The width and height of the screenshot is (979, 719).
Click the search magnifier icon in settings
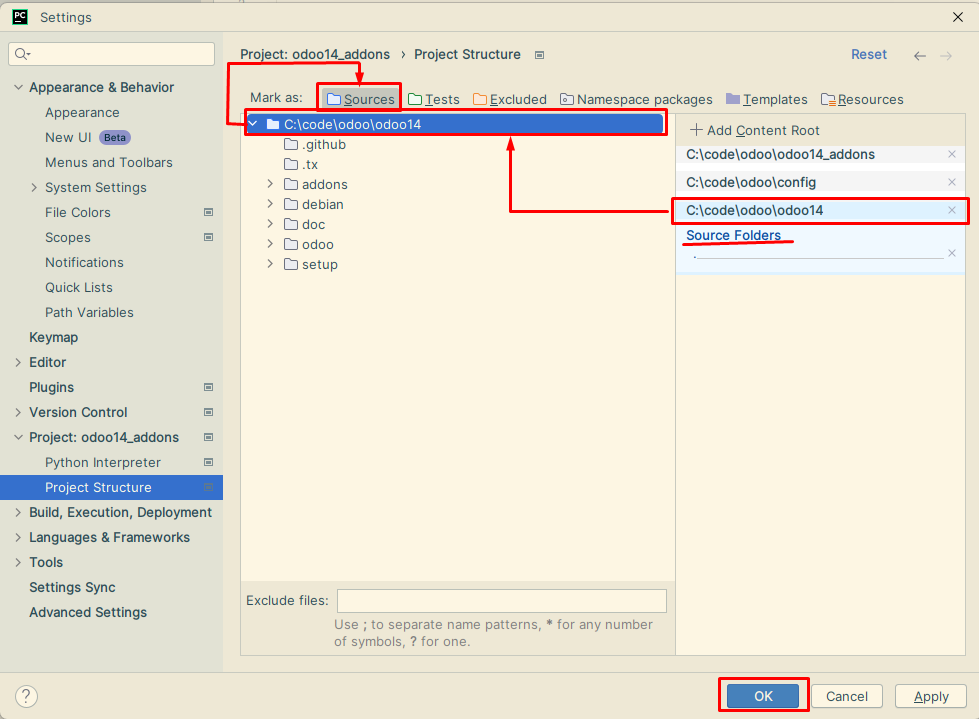click(22, 54)
